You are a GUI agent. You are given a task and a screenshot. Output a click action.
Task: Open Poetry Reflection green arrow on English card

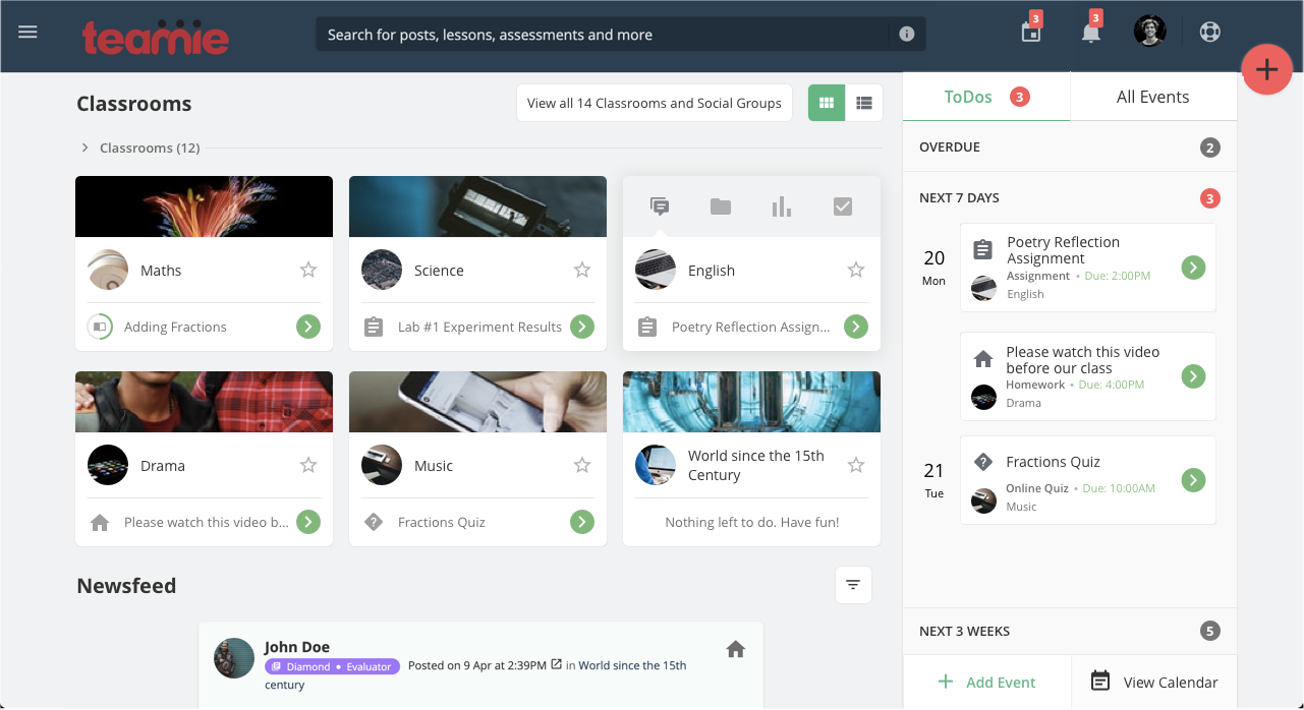856,327
